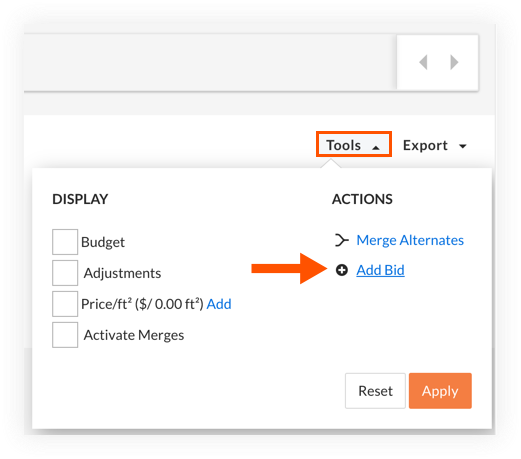Collapse the Tools dropdown menu

tap(354, 144)
